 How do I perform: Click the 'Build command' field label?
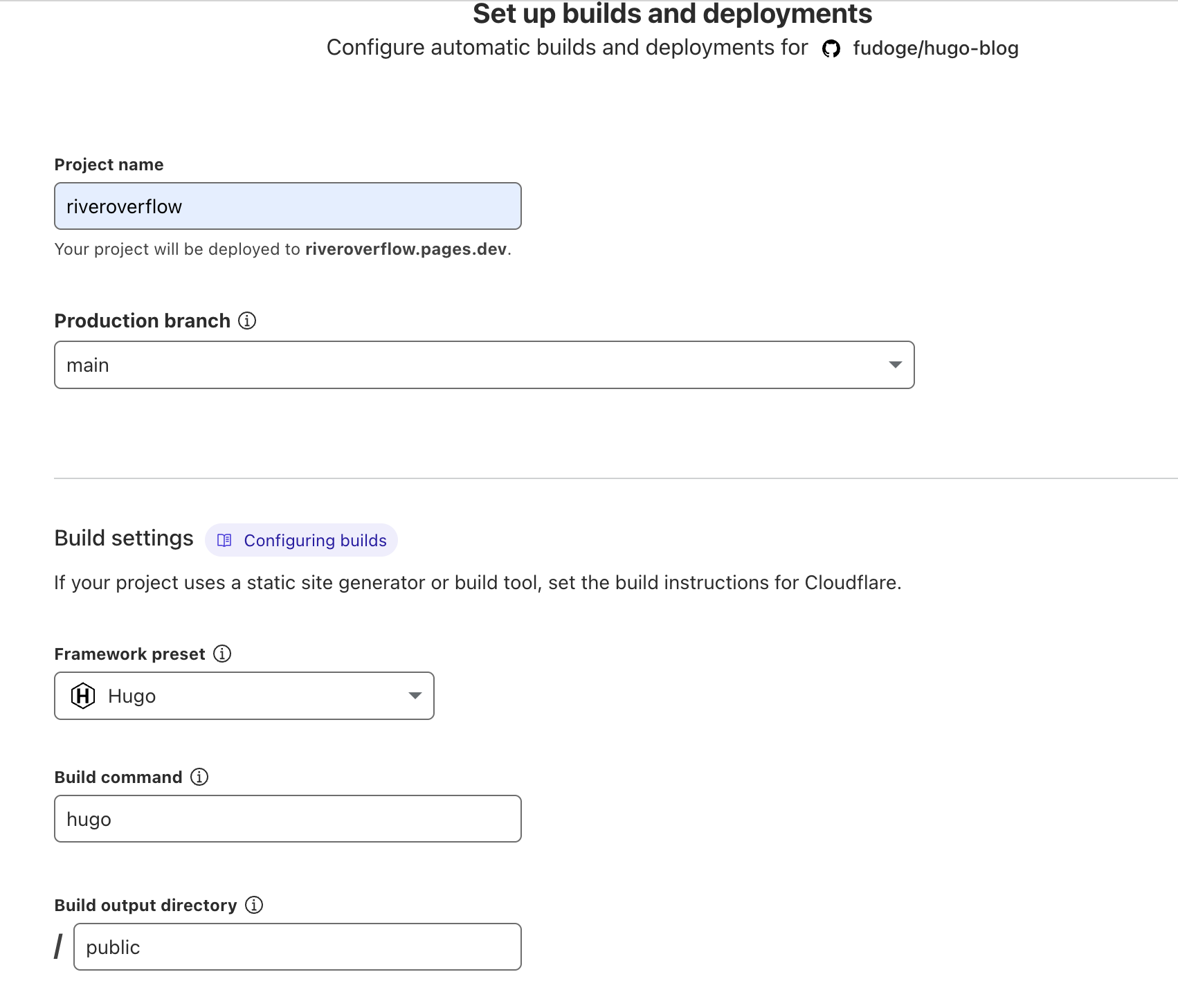(x=118, y=777)
